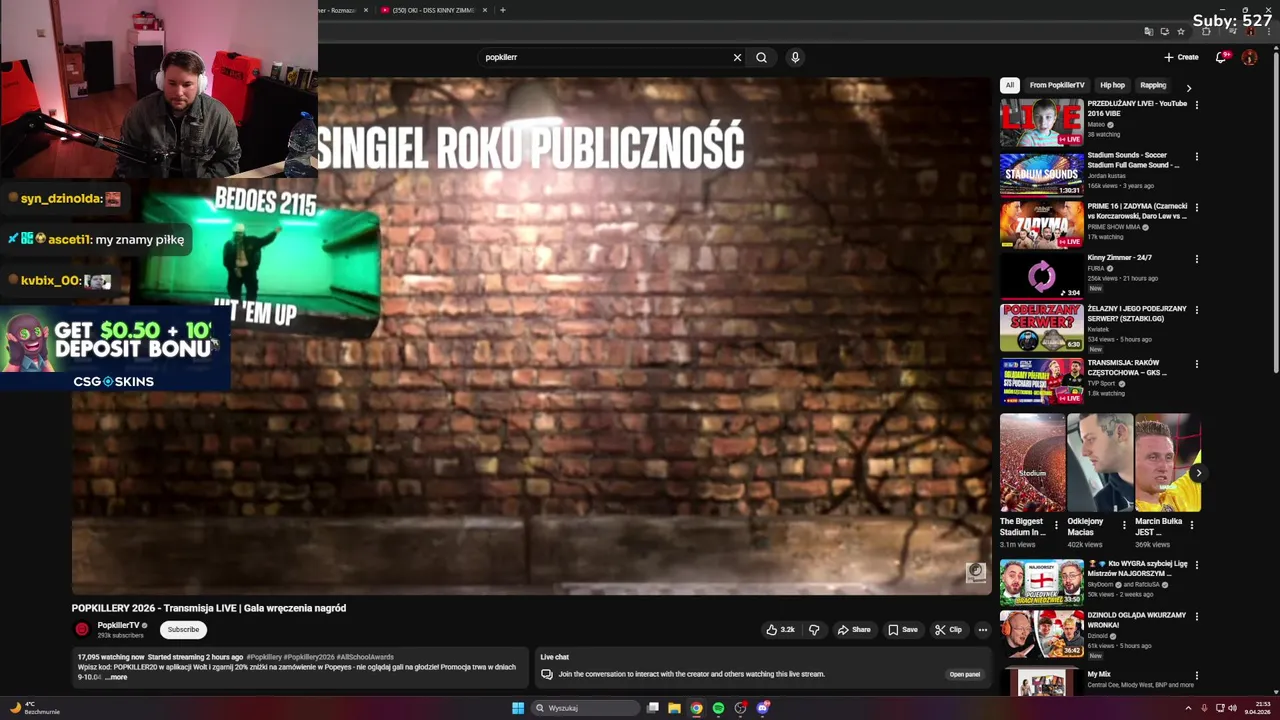Open options for Odklejony Macias short
Image resolution: width=1280 pixels, height=720 pixels.
(x=1124, y=524)
